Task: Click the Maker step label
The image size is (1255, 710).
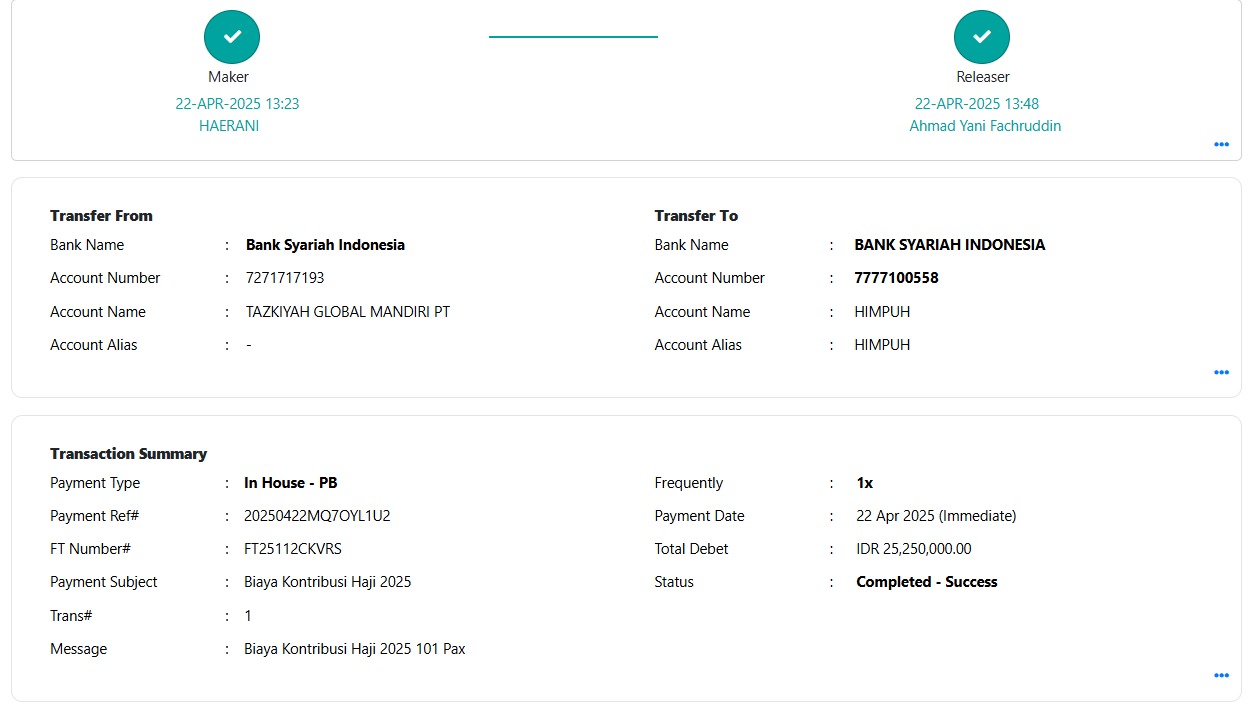Action: [x=229, y=77]
